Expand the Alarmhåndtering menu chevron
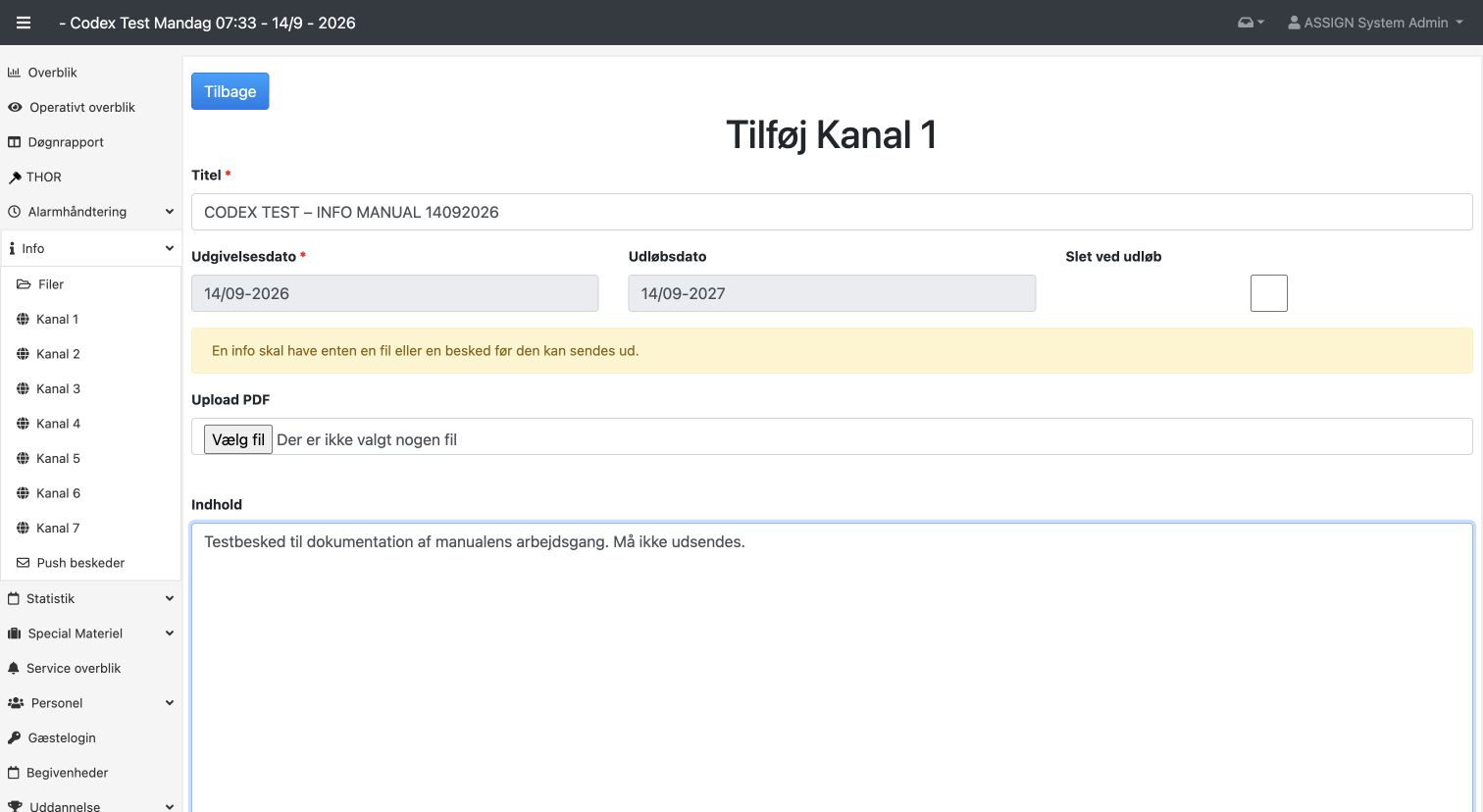Image resolution: width=1483 pixels, height=812 pixels. (169, 212)
